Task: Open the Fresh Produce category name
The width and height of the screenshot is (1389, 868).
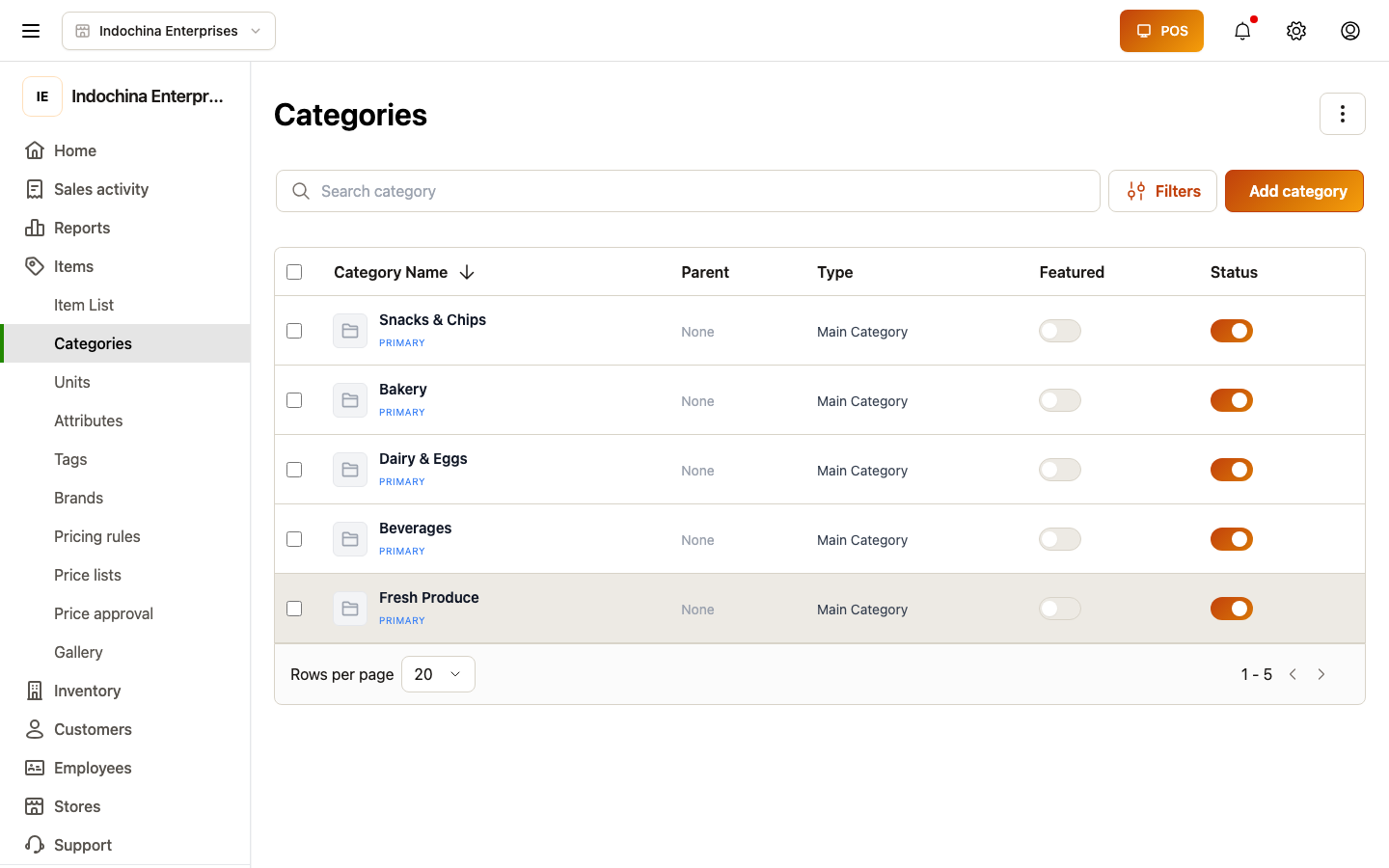Action: [429, 598]
